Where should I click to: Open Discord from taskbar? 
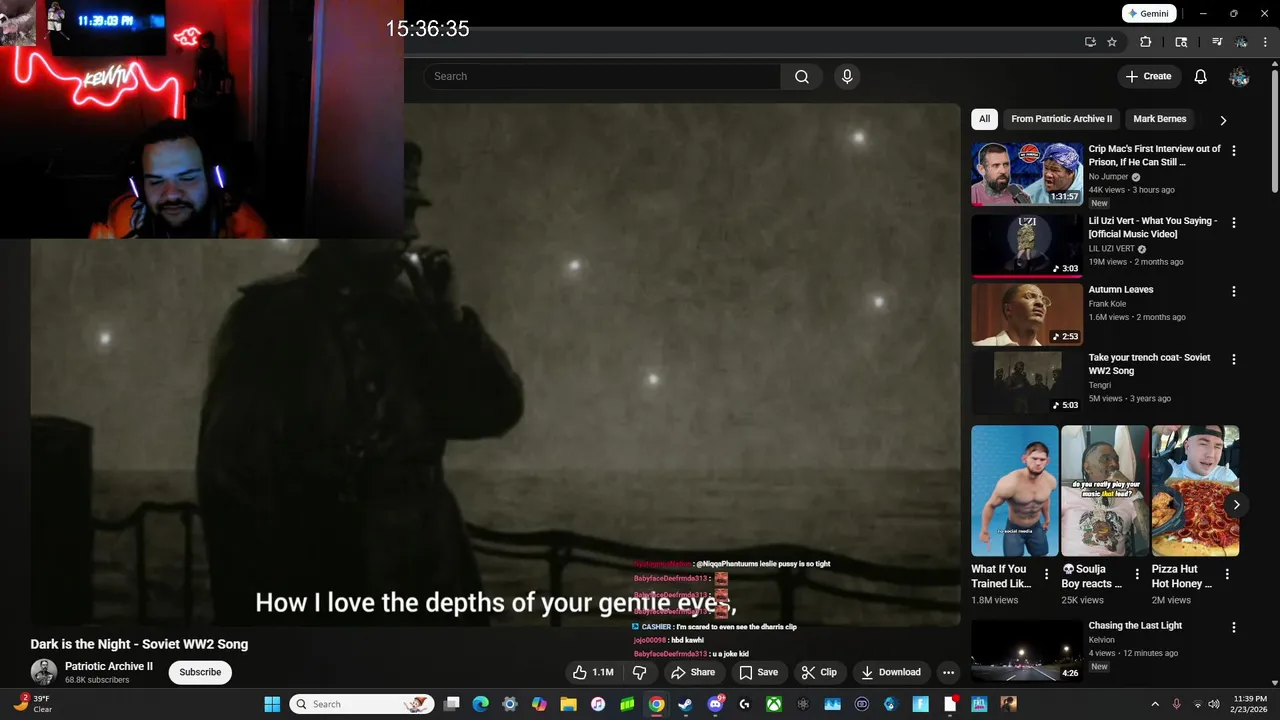pyautogui.click(x=715, y=704)
